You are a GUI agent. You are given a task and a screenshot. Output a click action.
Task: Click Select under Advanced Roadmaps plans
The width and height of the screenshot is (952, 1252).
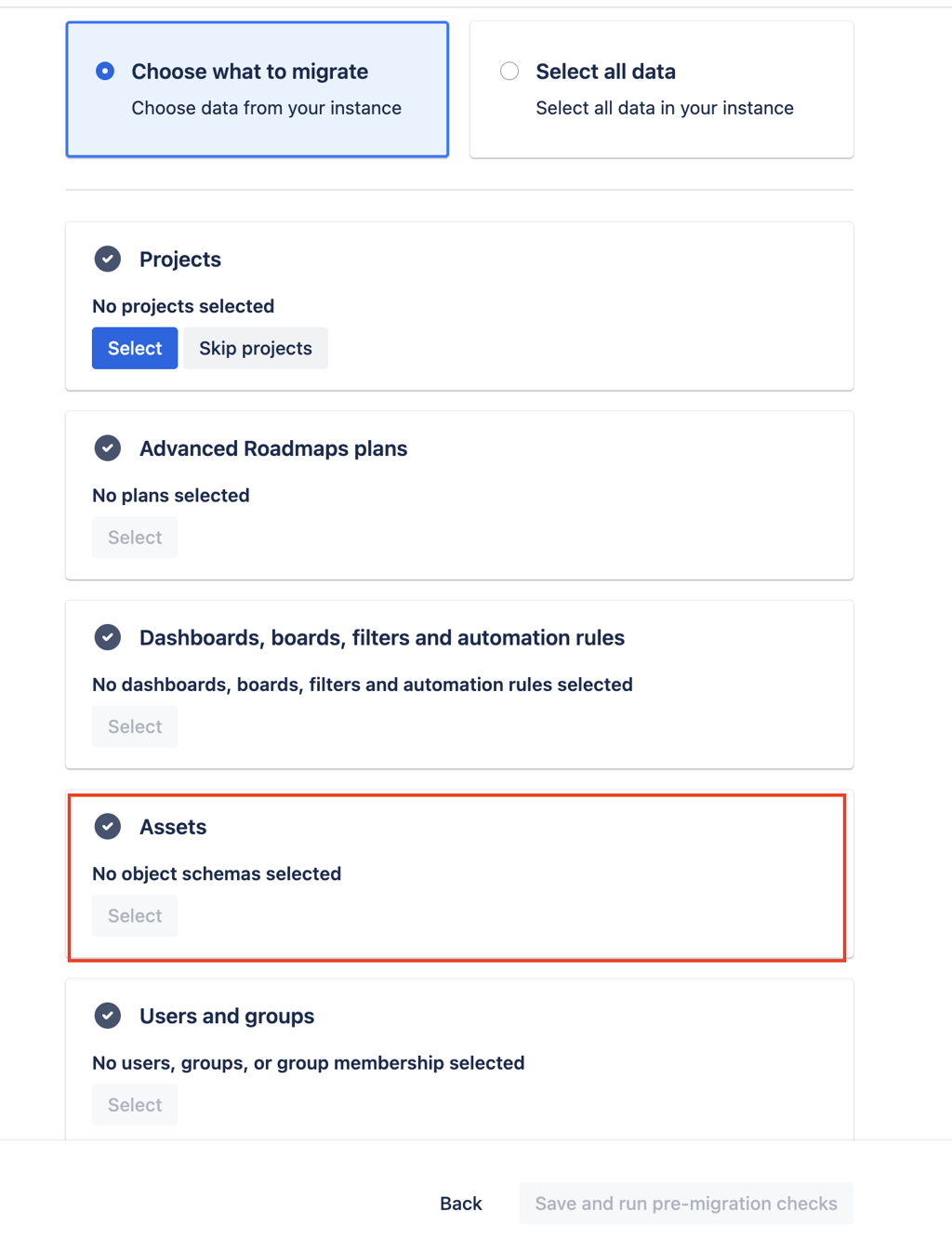pyautogui.click(x=135, y=538)
